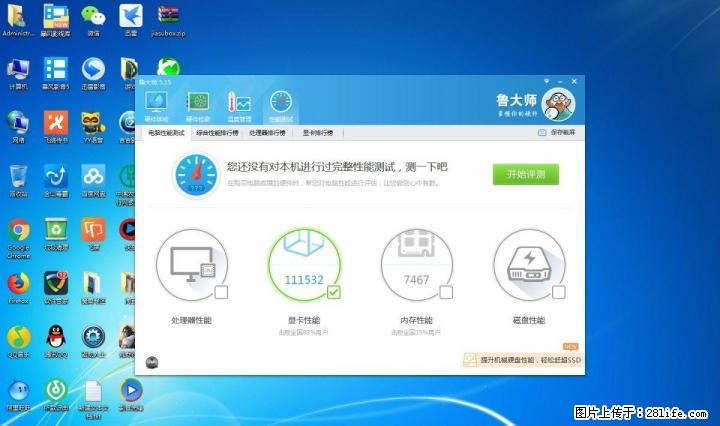The height and width of the screenshot is (426, 720).
Task: Click the 鲁大师 logo text
Action: (517, 100)
